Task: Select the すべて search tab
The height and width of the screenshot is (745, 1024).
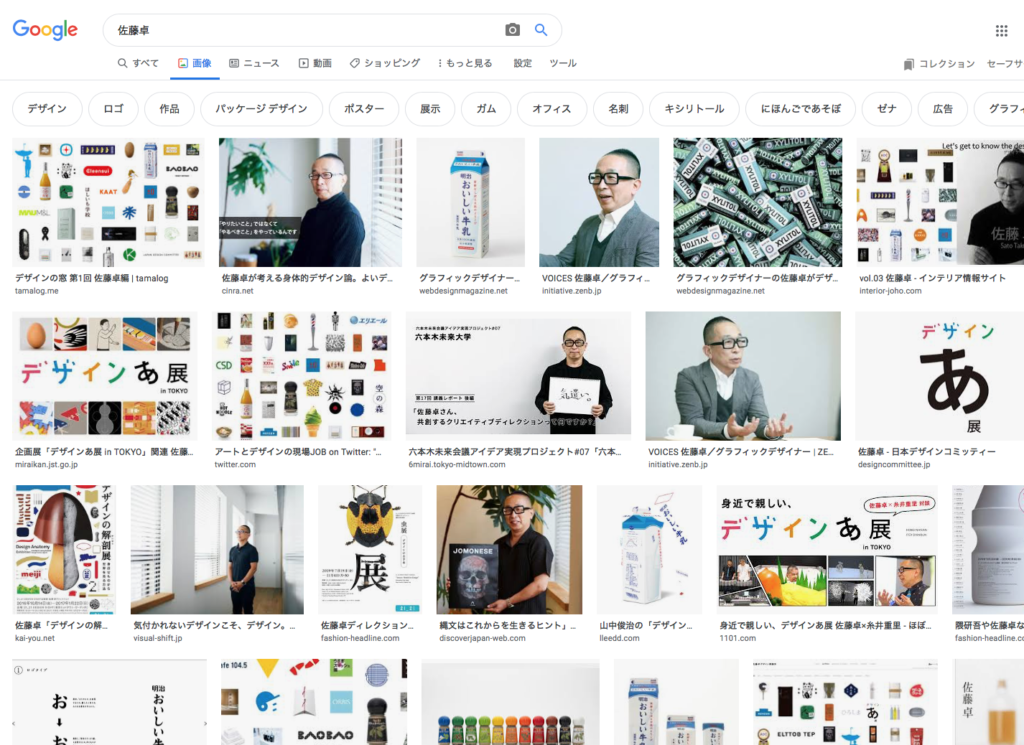Action: click(x=138, y=63)
